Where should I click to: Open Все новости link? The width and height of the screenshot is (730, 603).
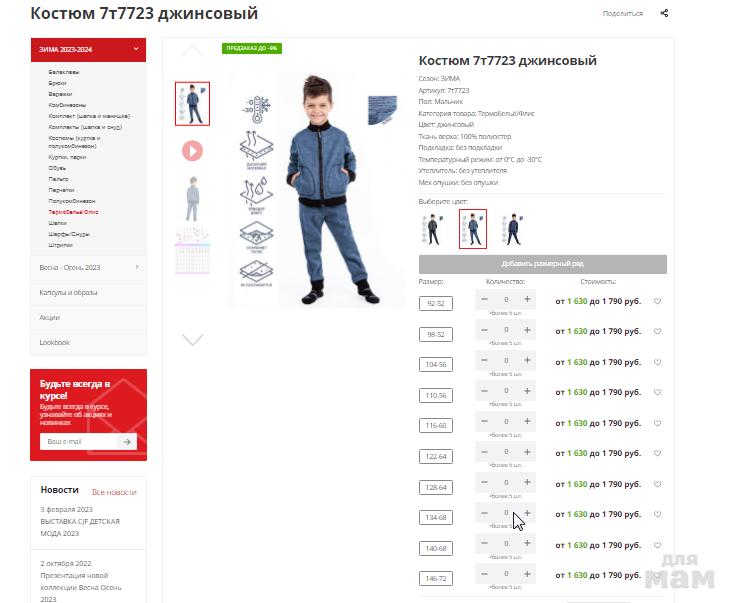point(114,492)
